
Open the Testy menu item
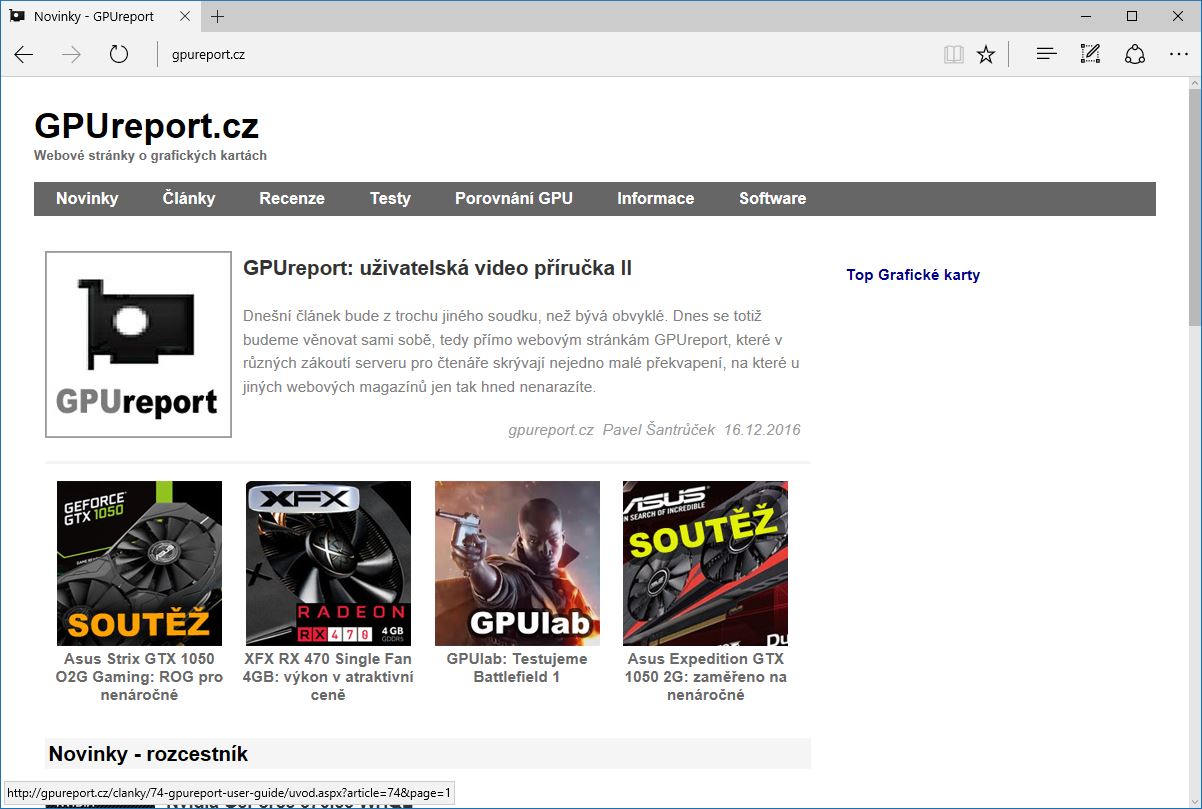[390, 198]
